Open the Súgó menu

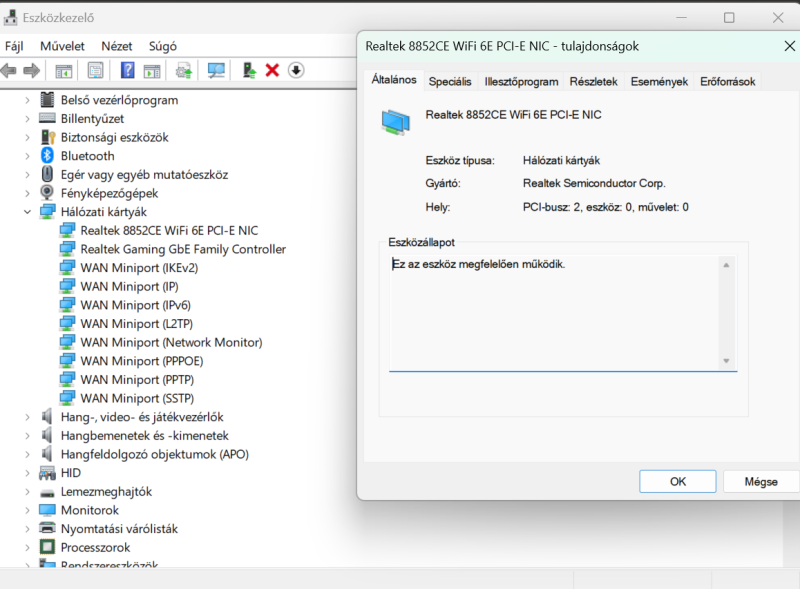[x=163, y=46]
